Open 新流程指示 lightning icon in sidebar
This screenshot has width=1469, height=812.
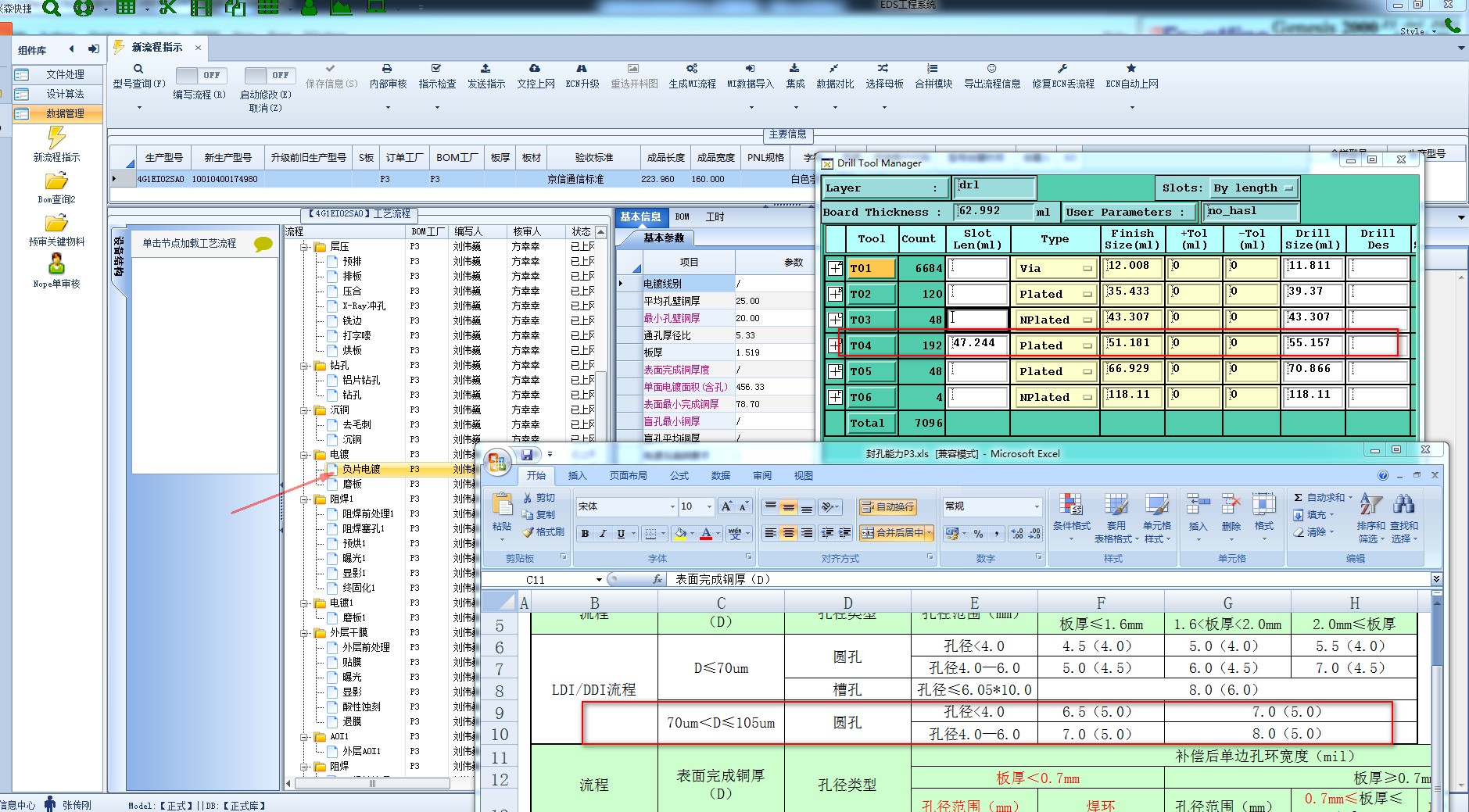coord(56,138)
